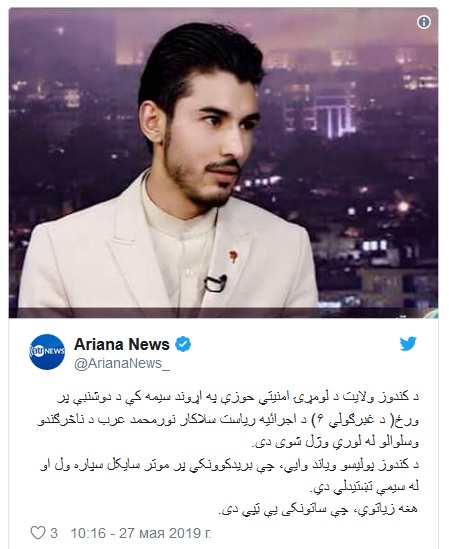Click the like count number 3
This screenshot has width=449, height=549.
coord(54,533)
